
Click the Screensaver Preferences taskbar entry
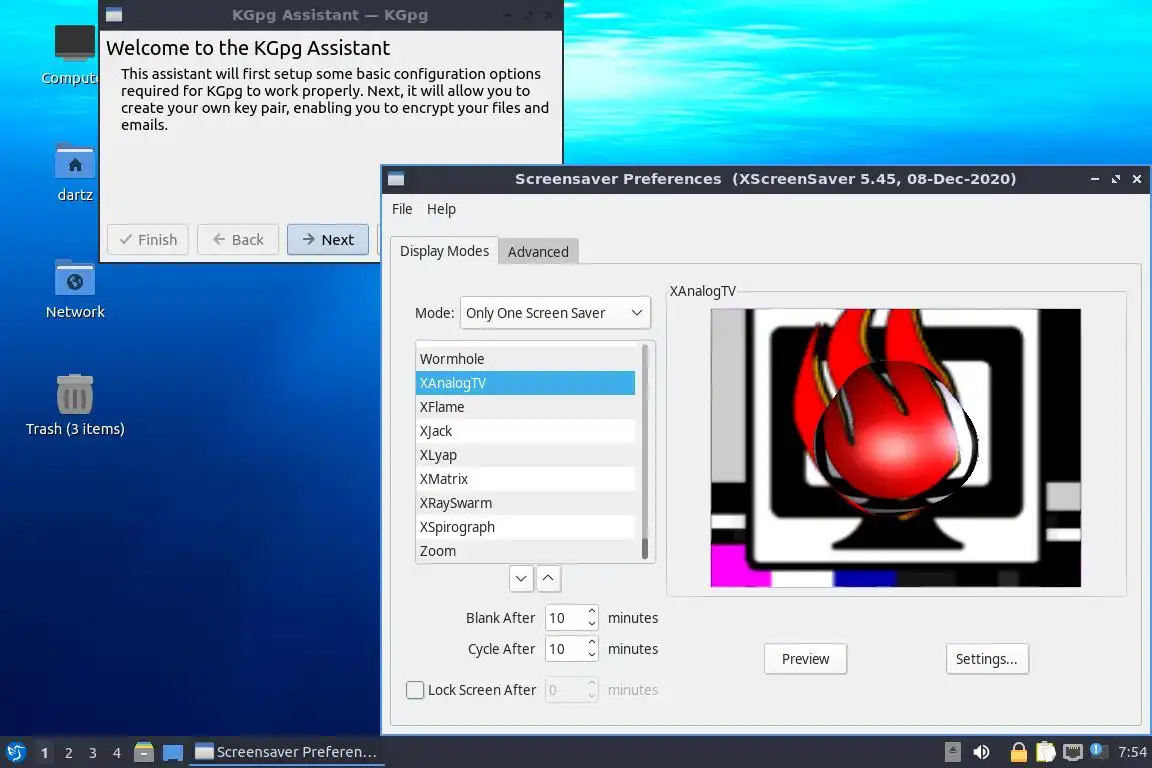coord(287,752)
